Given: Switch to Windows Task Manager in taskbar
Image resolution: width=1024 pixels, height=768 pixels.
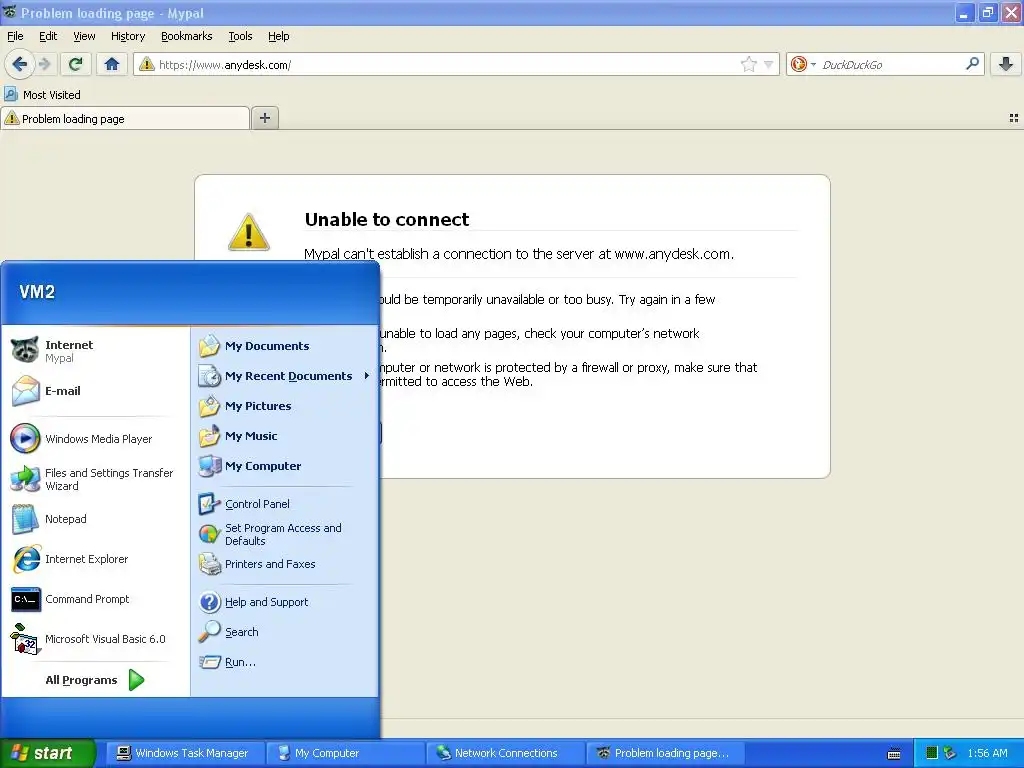Looking at the screenshot, I should pyautogui.click(x=184, y=753).
